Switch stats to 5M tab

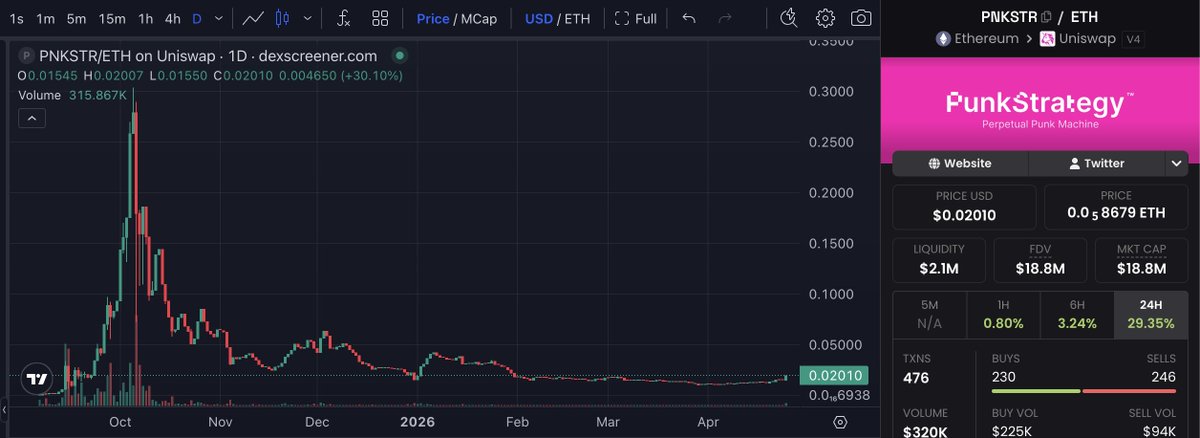tap(929, 314)
